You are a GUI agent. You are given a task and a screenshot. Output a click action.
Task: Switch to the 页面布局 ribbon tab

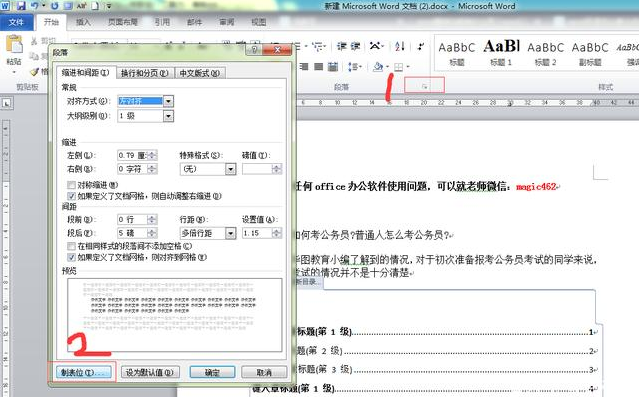coord(123,22)
